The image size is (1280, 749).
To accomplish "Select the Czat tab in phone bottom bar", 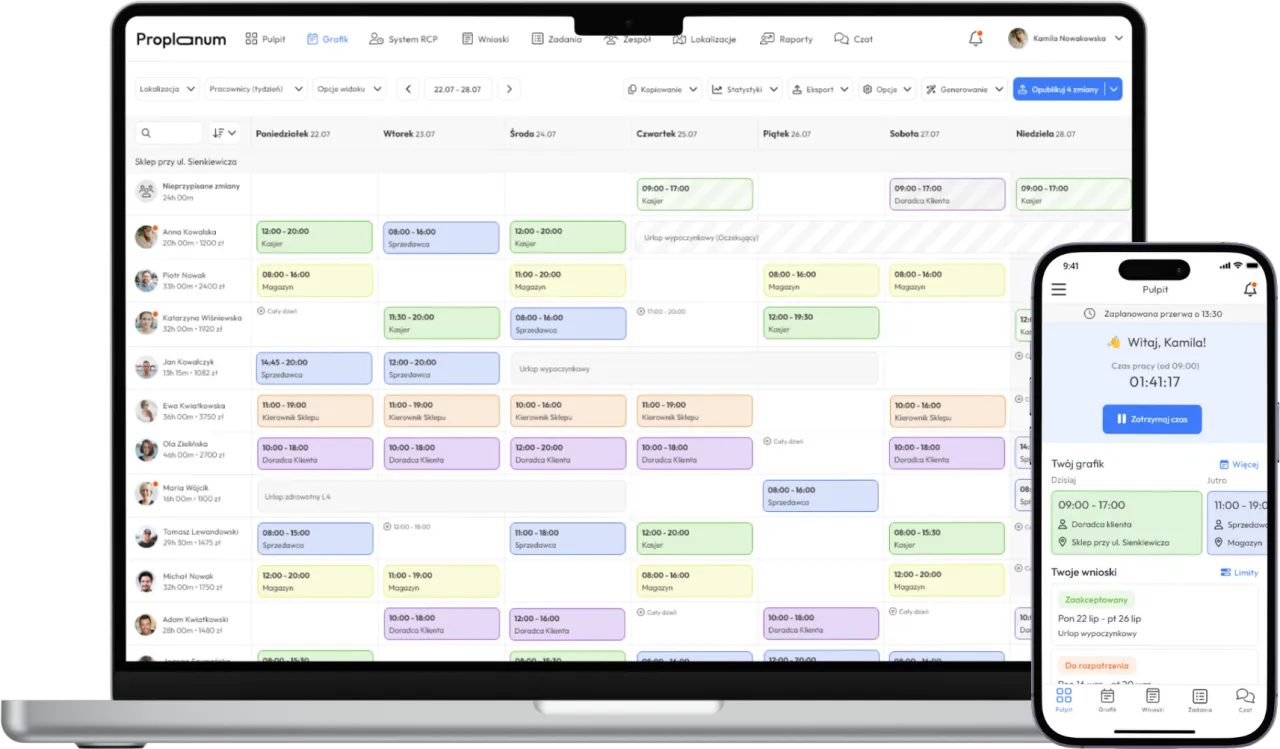I will coord(1244,700).
